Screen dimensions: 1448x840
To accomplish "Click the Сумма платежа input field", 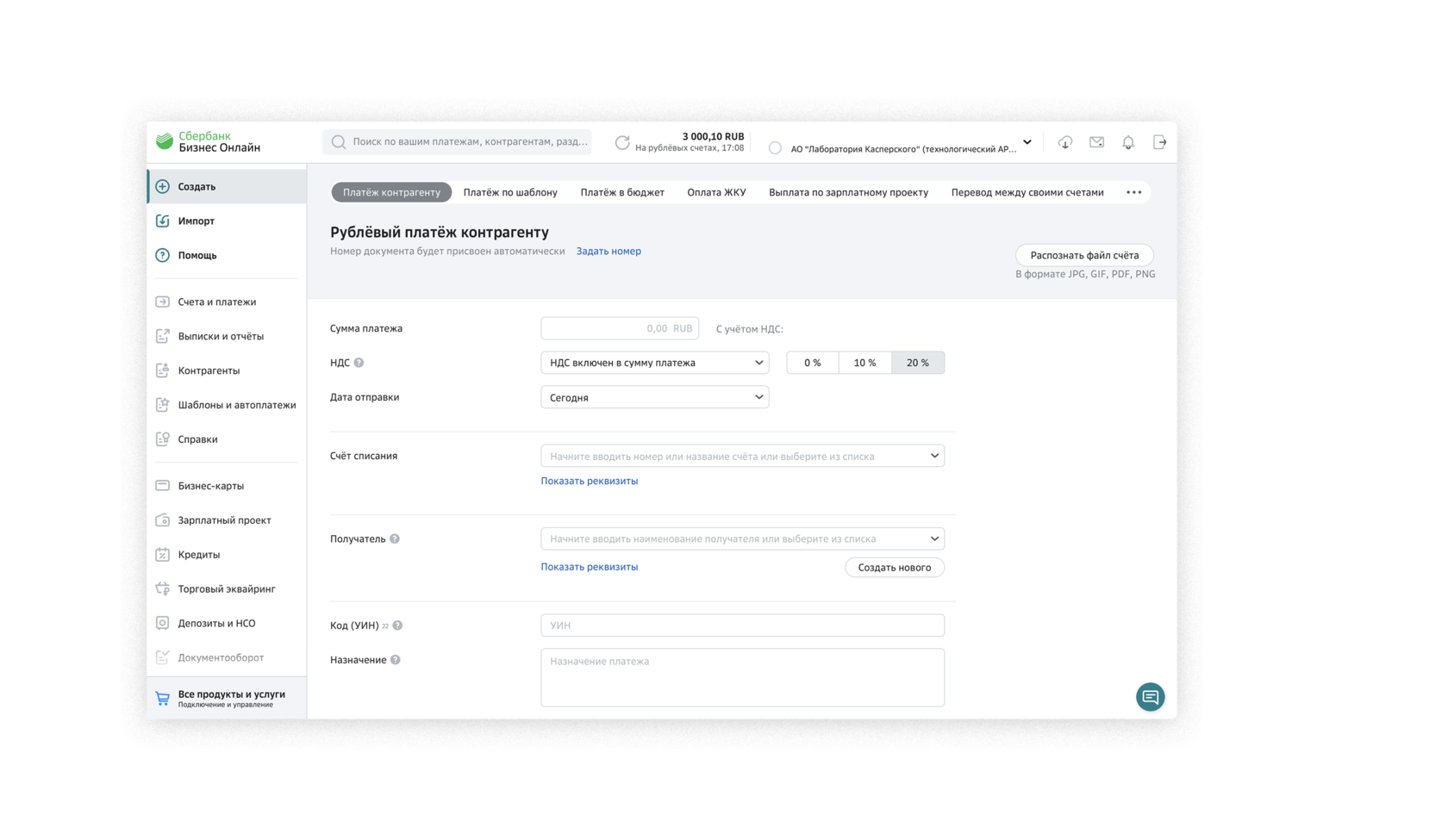I will (619, 328).
